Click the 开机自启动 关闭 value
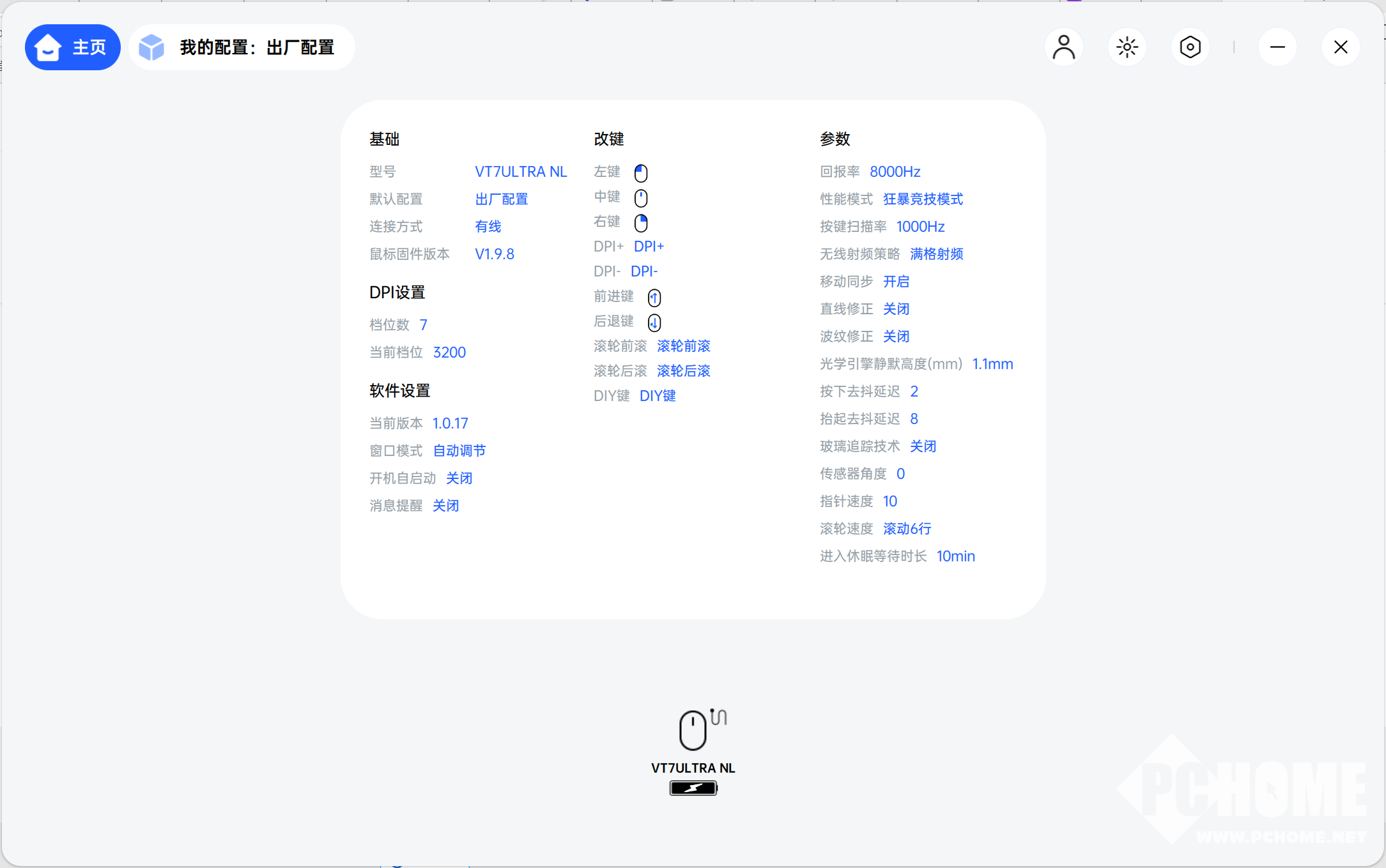1386x868 pixels. [x=459, y=478]
